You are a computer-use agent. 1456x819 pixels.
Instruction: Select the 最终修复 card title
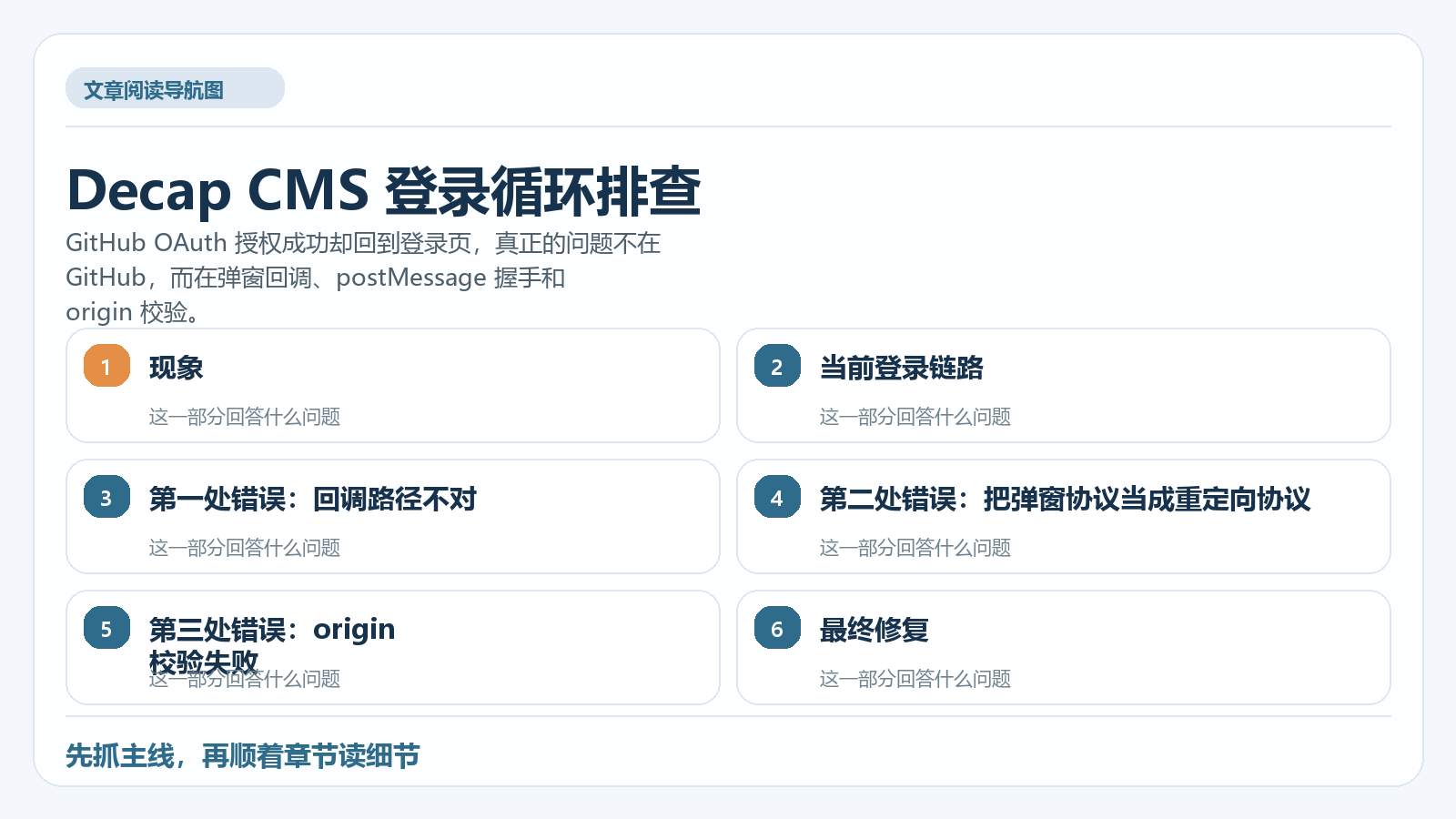click(874, 630)
